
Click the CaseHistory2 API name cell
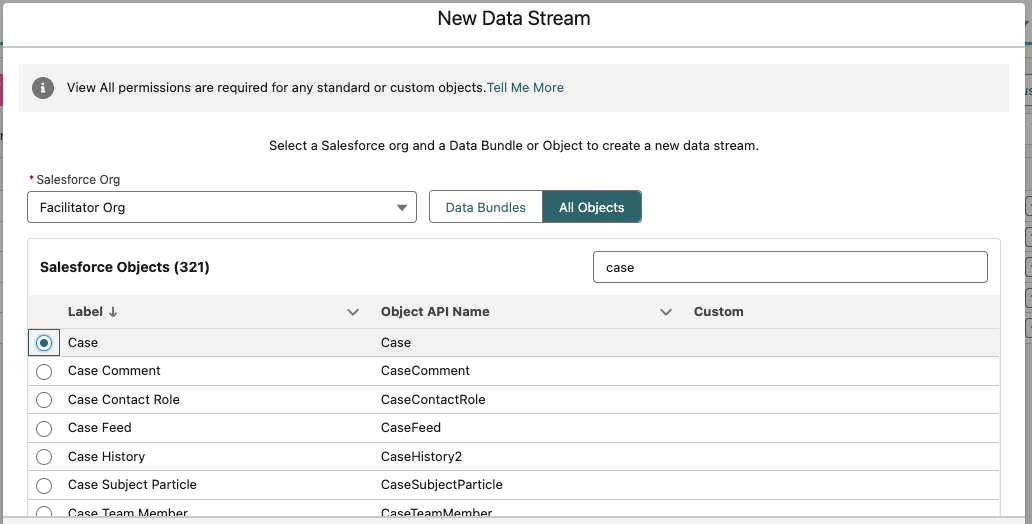point(421,457)
